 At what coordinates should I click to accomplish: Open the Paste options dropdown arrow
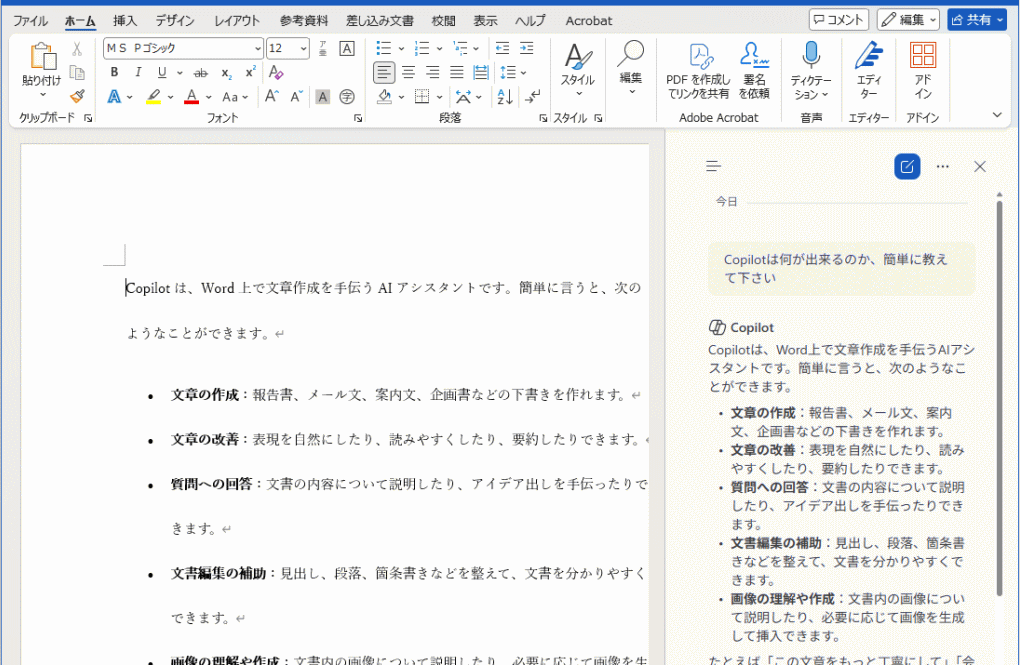coord(42,95)
